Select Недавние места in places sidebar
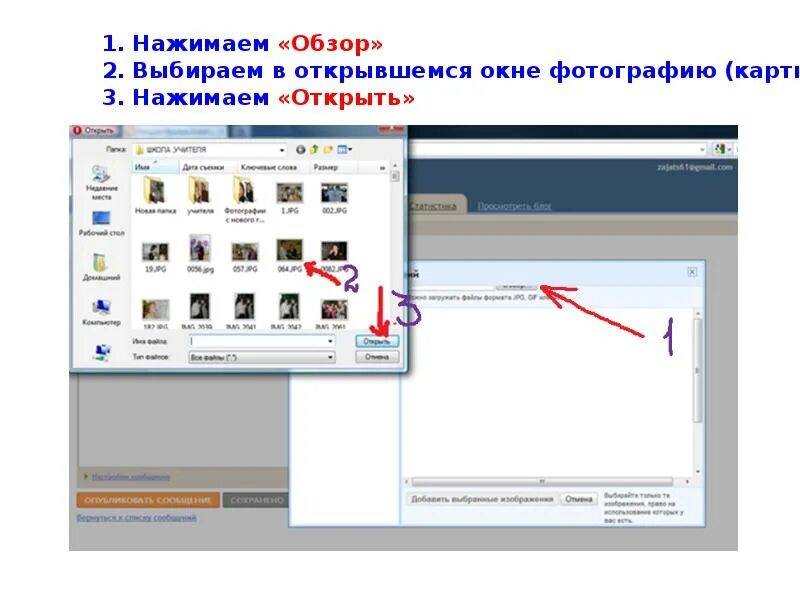Screen dimensions: 800x600 tap(101, 183)
